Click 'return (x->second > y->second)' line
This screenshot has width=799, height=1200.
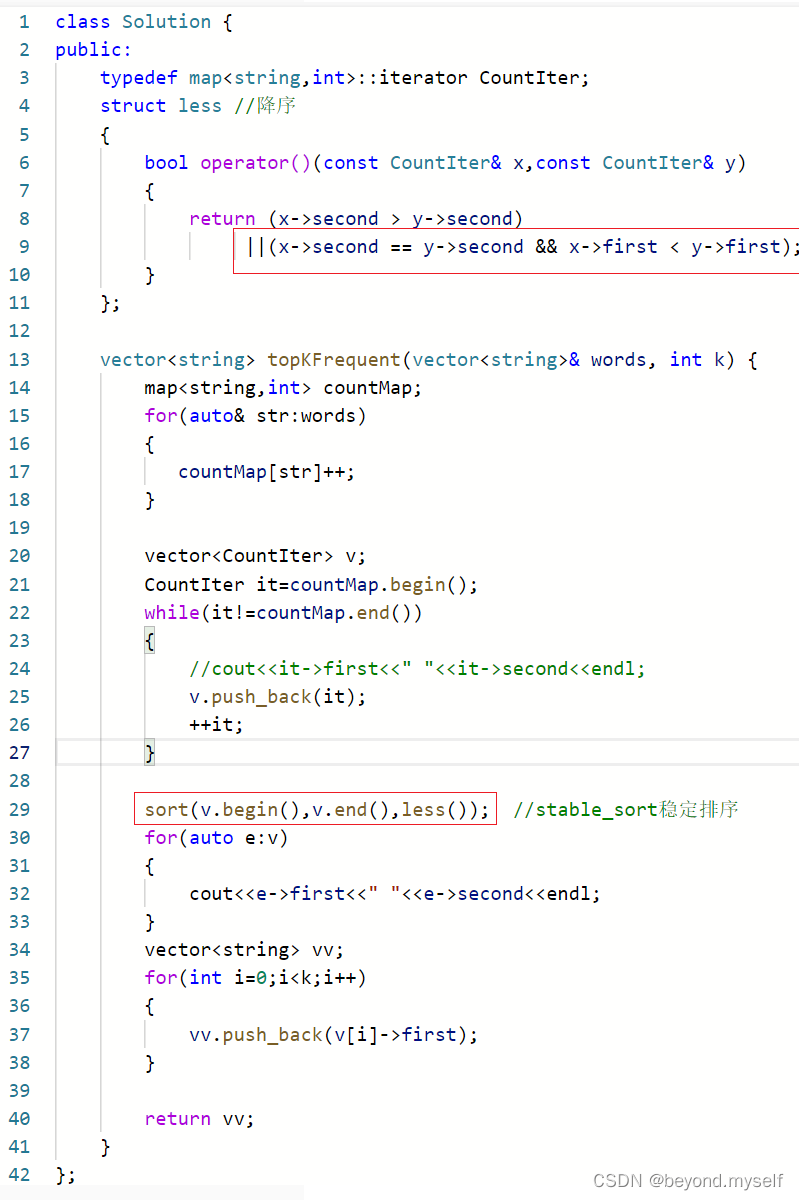(356, 218)
